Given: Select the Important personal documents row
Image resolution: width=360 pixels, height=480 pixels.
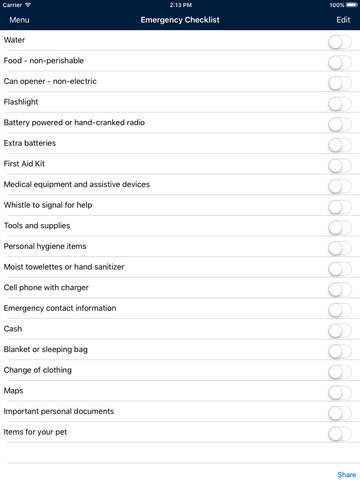Looking at the screenshot, I should [x=180, y=411].
